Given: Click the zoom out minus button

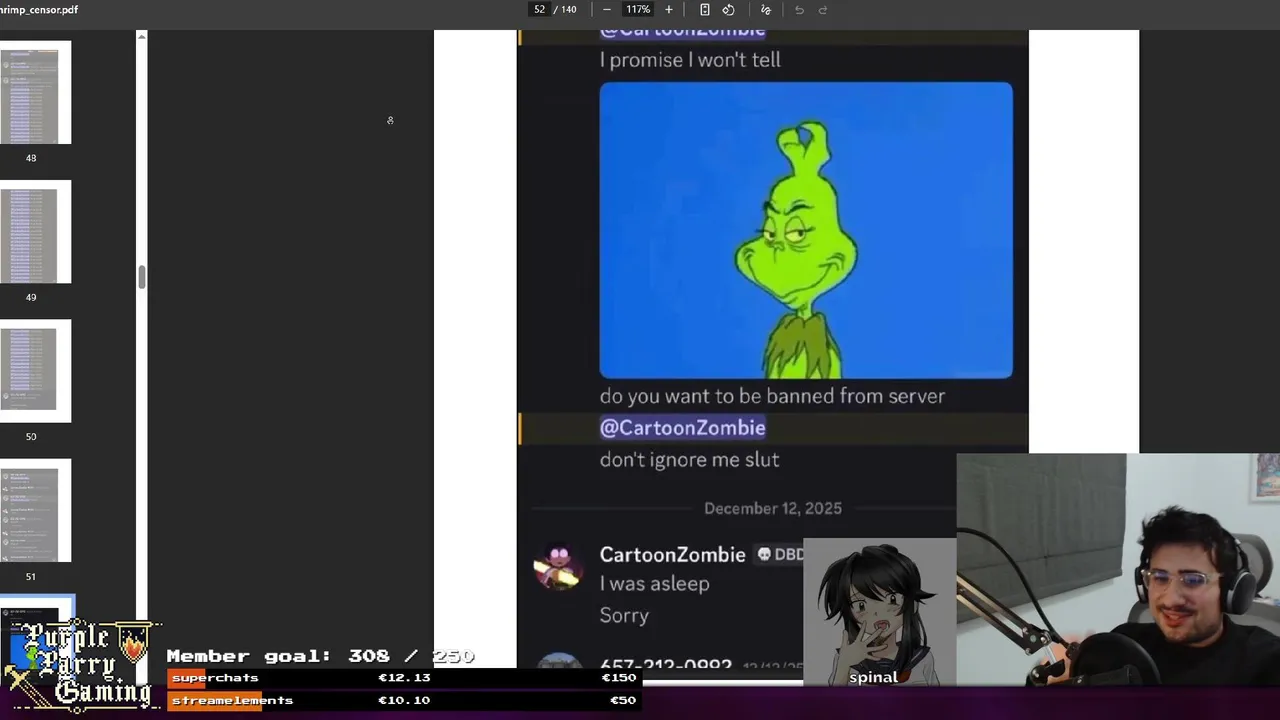Looking at the screenshot, I should (606, 10).
